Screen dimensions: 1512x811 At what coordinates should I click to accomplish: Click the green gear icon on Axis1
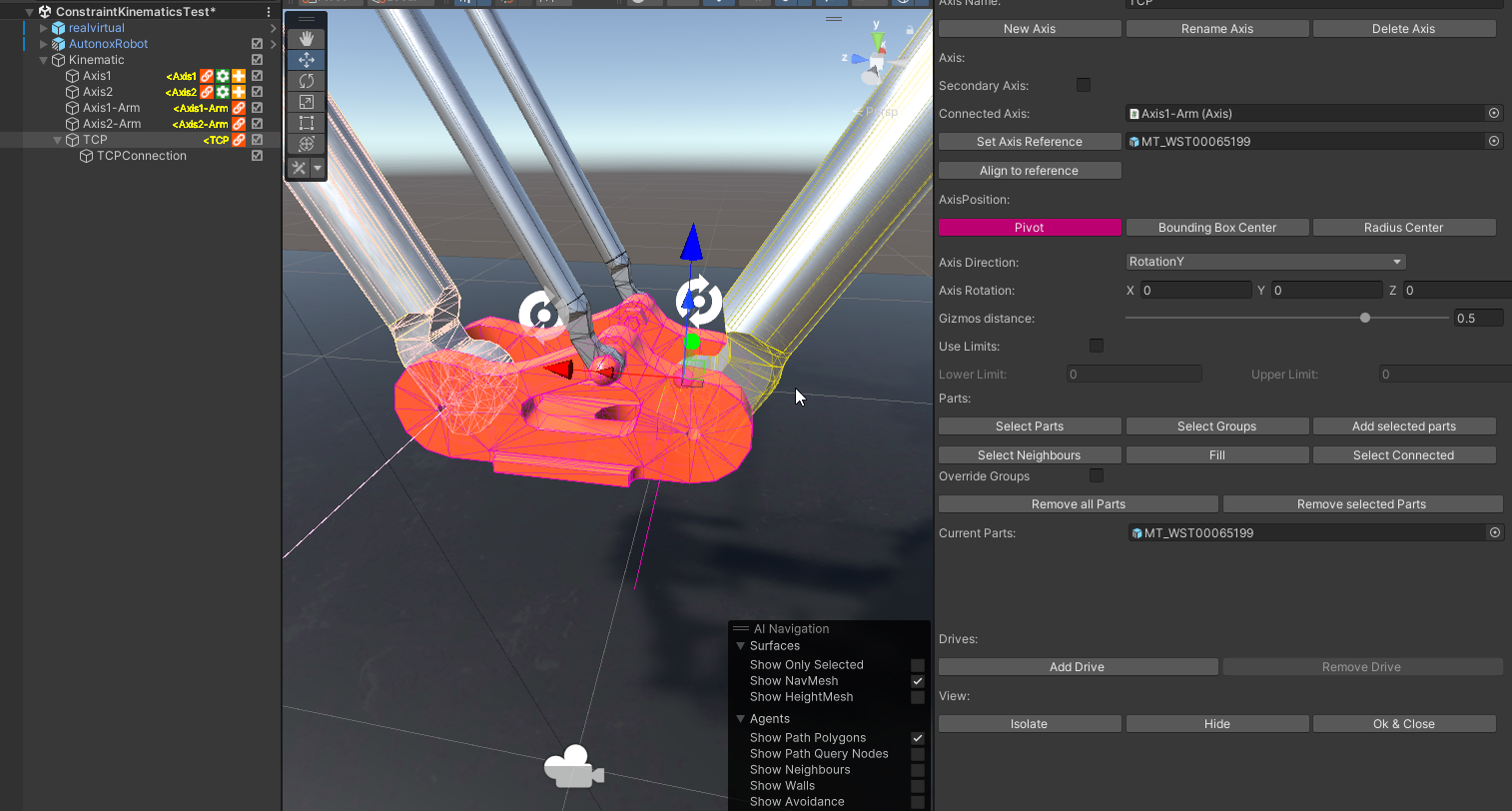click(x=223, y=76)
